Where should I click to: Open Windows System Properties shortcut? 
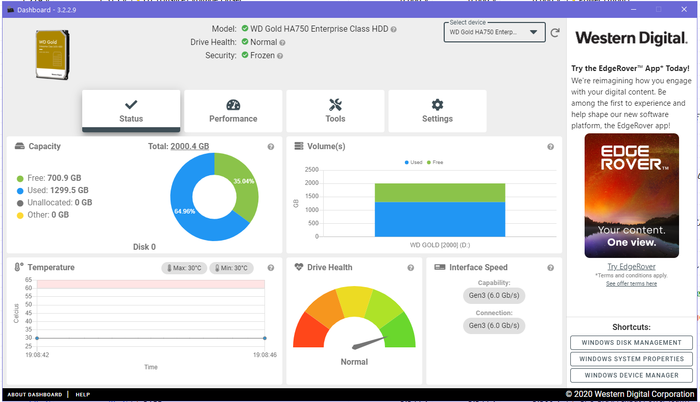[631, 359]
